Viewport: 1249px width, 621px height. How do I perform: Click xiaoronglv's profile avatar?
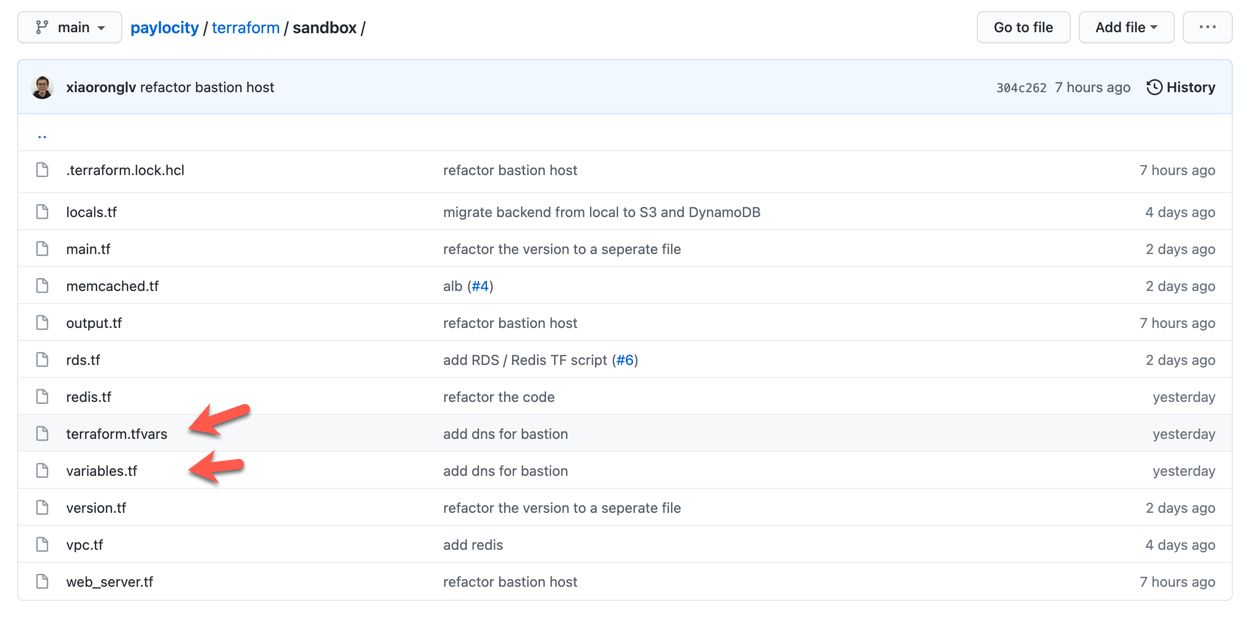pyautogui.click(x=42, y=87)
